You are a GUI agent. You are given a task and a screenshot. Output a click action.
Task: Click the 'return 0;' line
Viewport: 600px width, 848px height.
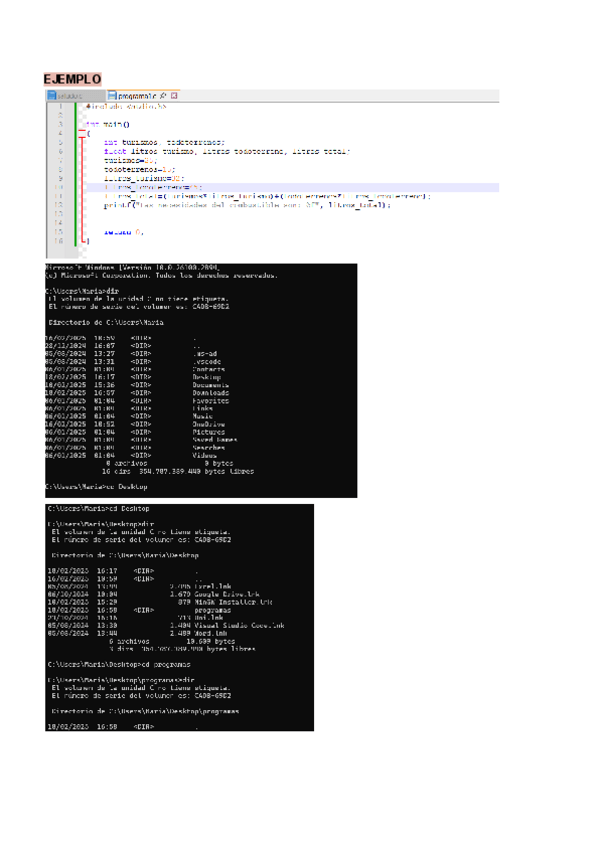click(x=123, y=232)
